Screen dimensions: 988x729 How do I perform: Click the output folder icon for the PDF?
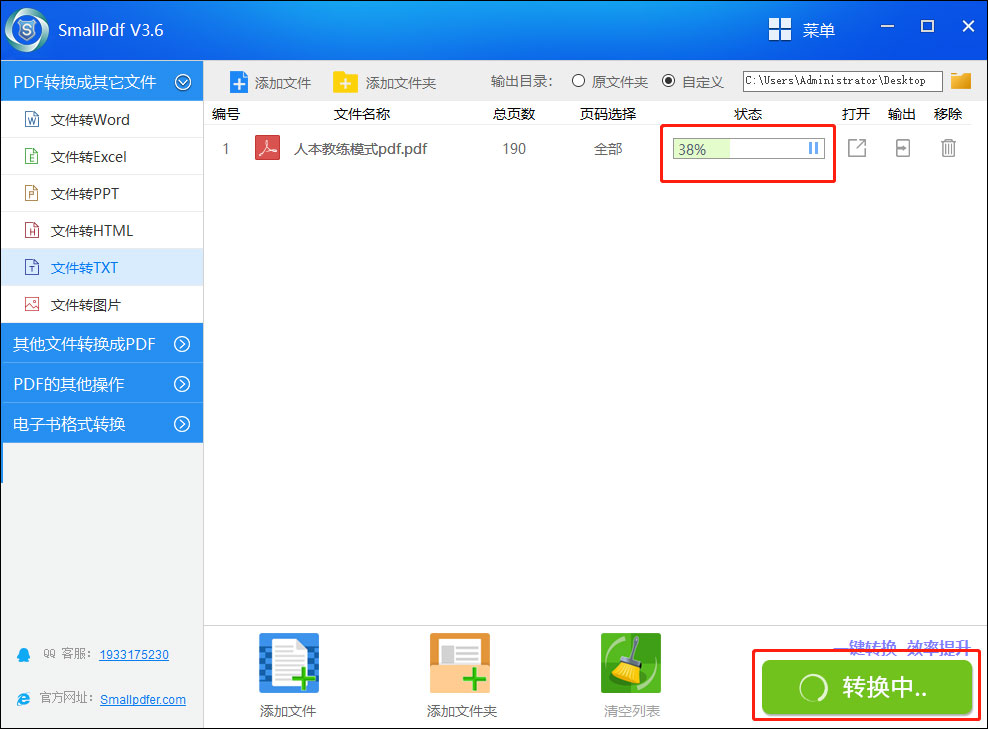pos(902,147)
